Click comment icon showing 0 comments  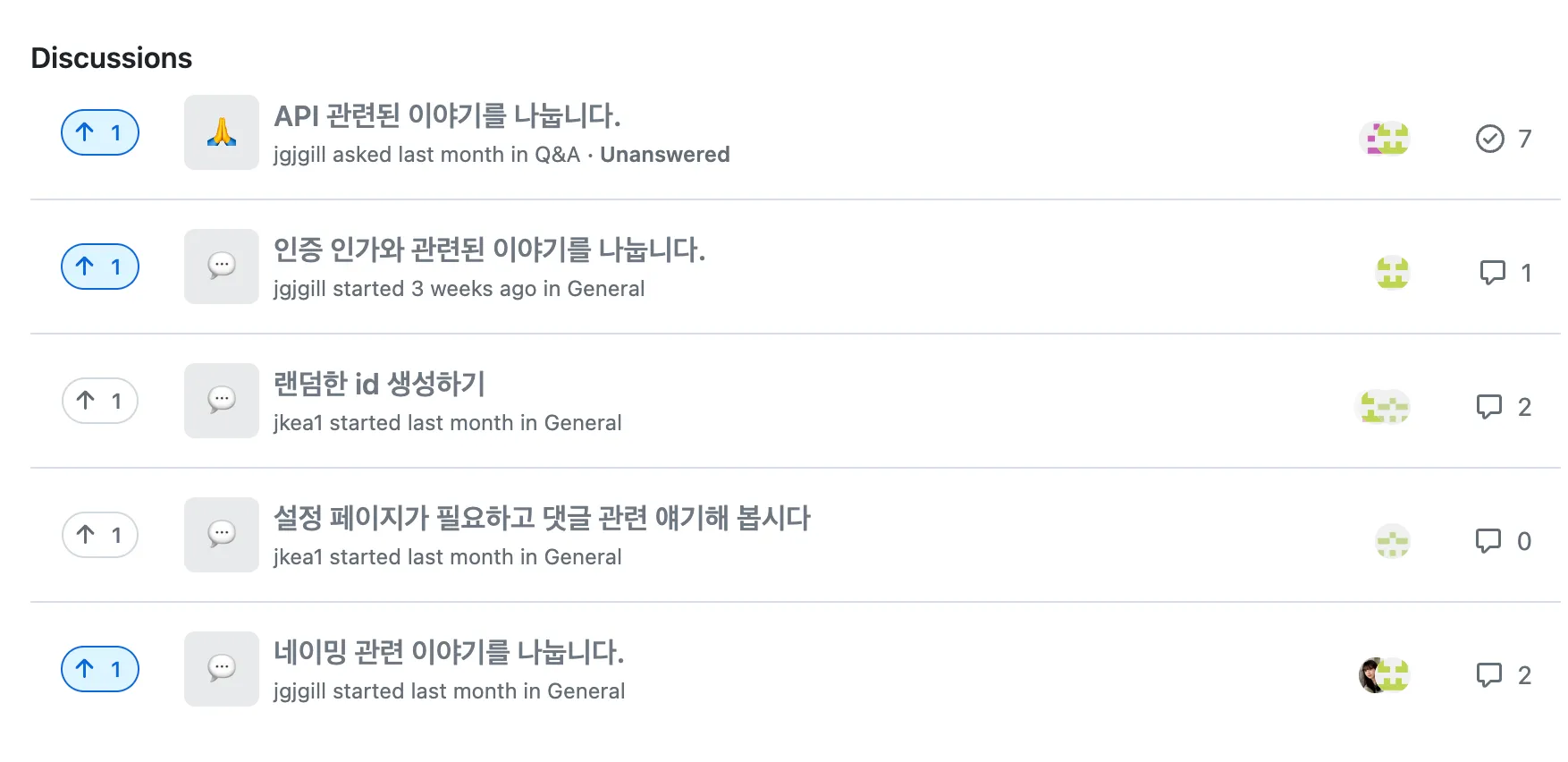1488,541
